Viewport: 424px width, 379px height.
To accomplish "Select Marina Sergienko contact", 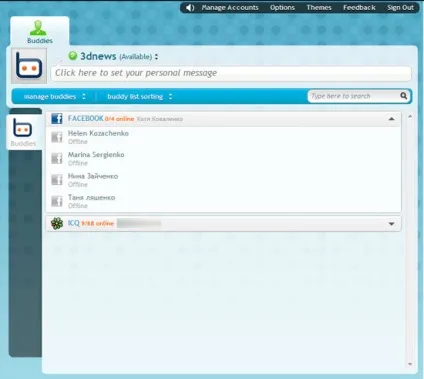I will tap(223, 158).
